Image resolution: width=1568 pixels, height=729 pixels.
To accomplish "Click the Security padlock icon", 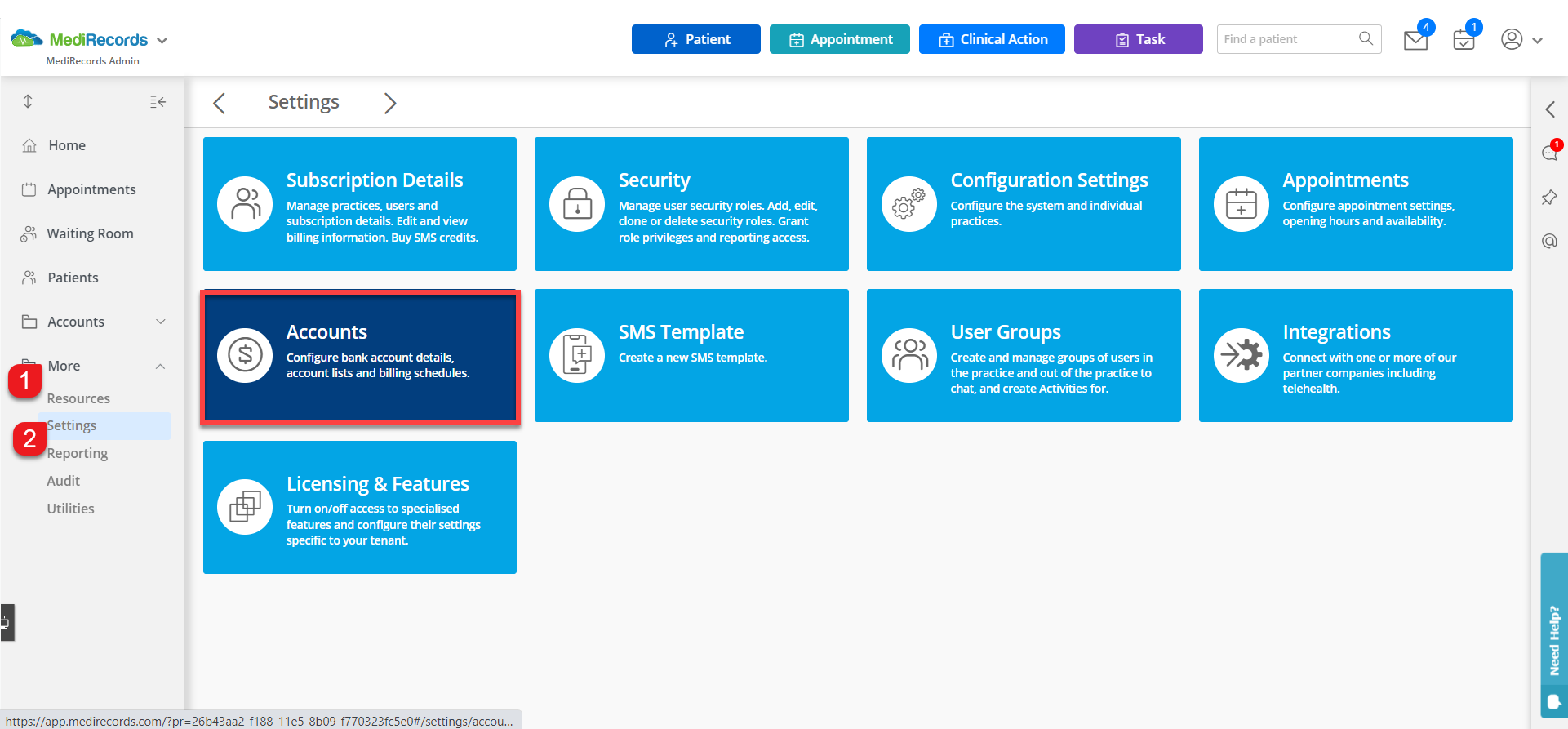I will 577,204.
